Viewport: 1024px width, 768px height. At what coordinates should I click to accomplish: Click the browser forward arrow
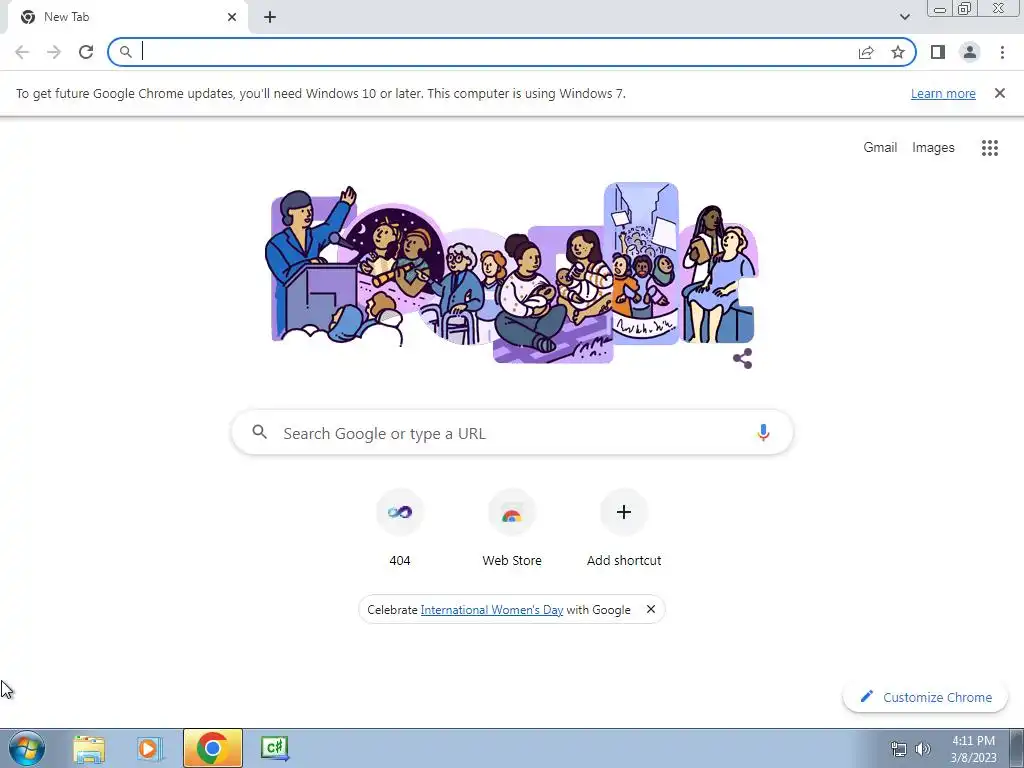point(54,52)
